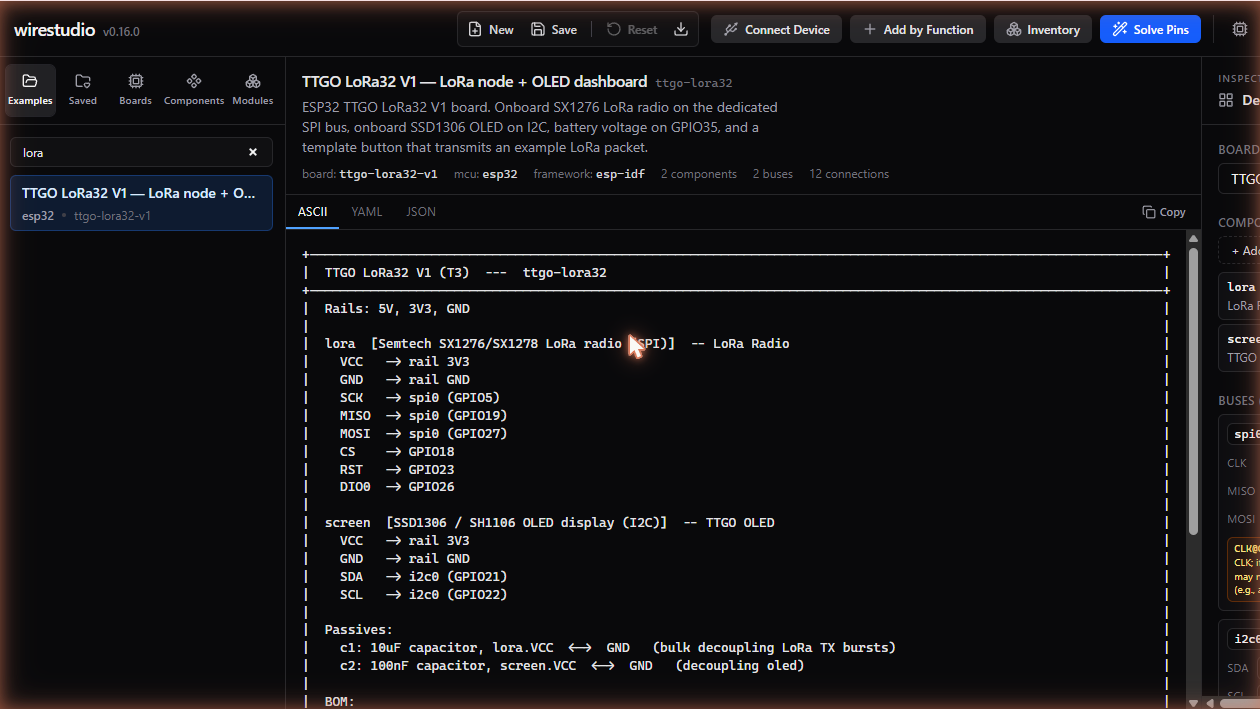The height and width of the screenshot is (709, 1260).
Task: Click the 'ttgo-lora32' id beside the title
Action: click(x=693, y=83)
